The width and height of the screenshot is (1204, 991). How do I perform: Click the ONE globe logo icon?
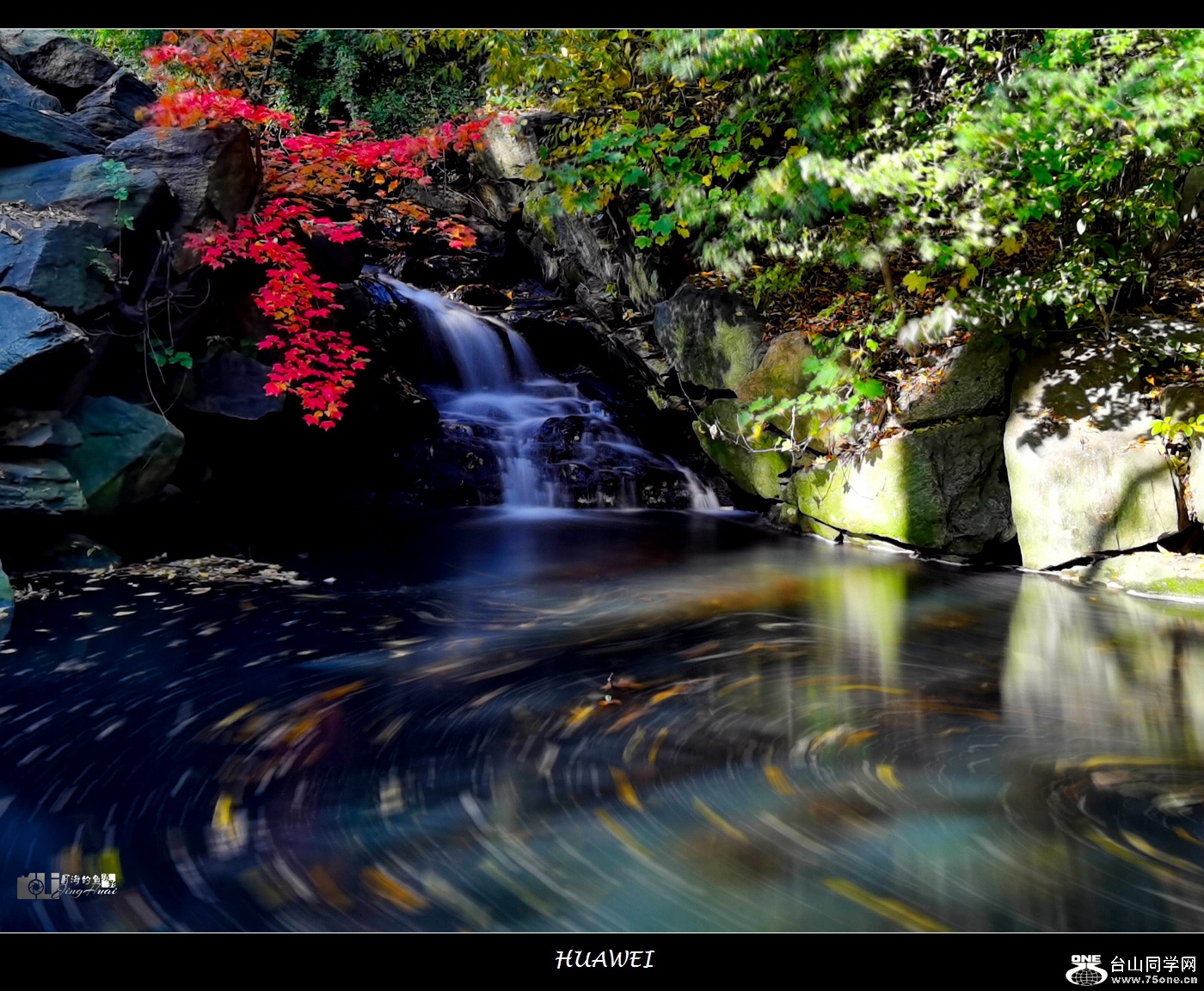pos(1086,969)
